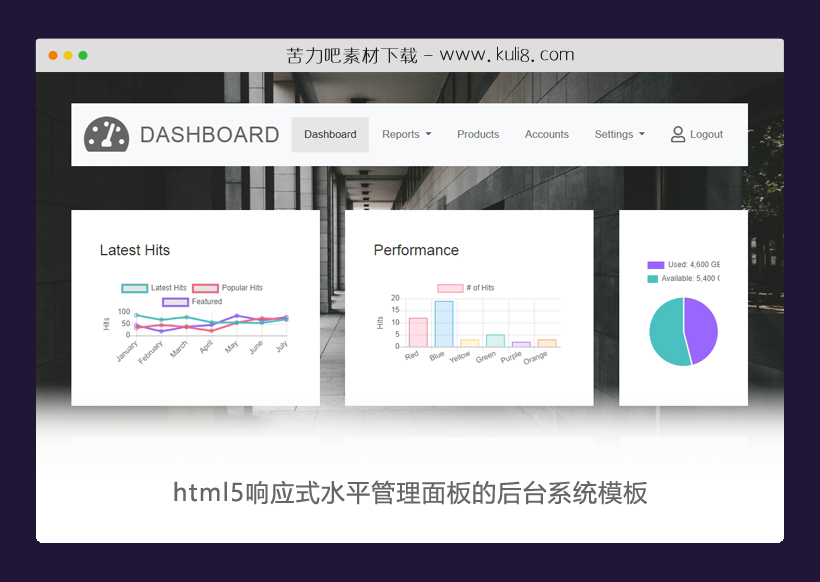Screen dimensions: 820x582
Task: Click the orange window control dot
Action: point(52,56)
